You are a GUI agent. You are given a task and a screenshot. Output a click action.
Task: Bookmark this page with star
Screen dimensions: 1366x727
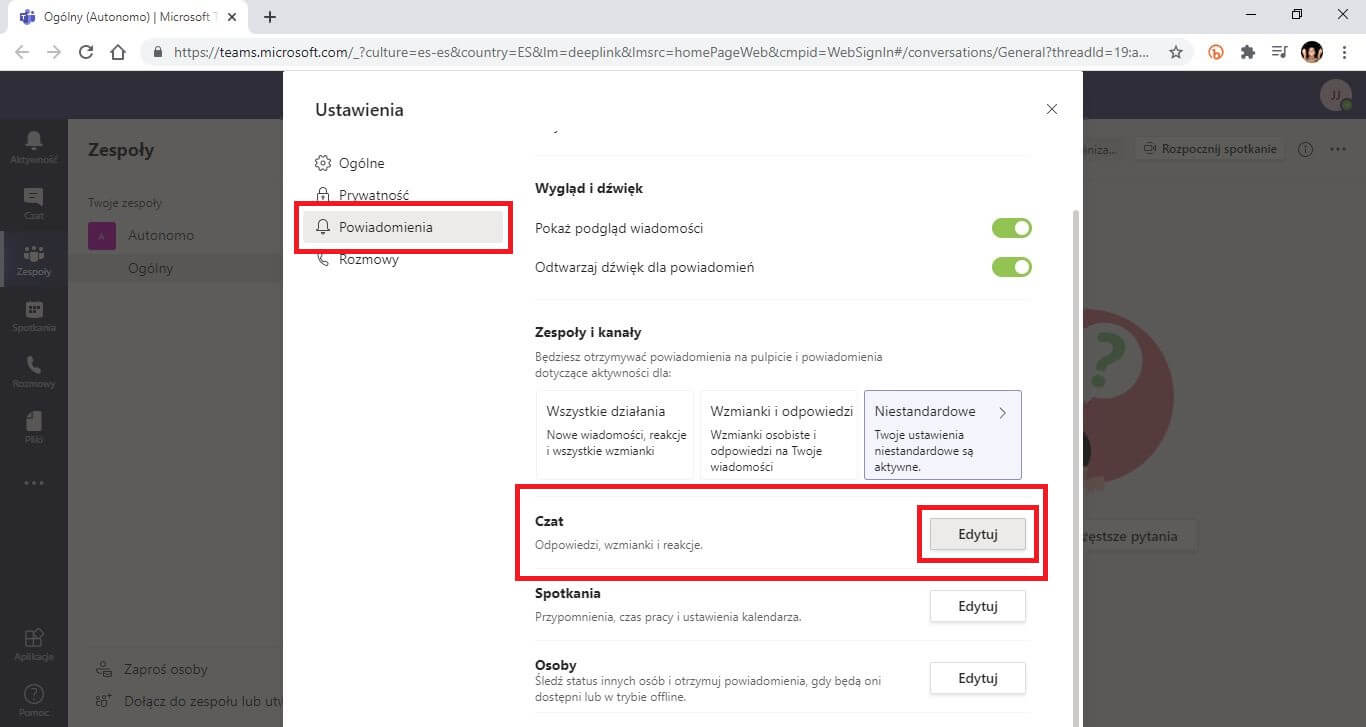coord(1176,52)
